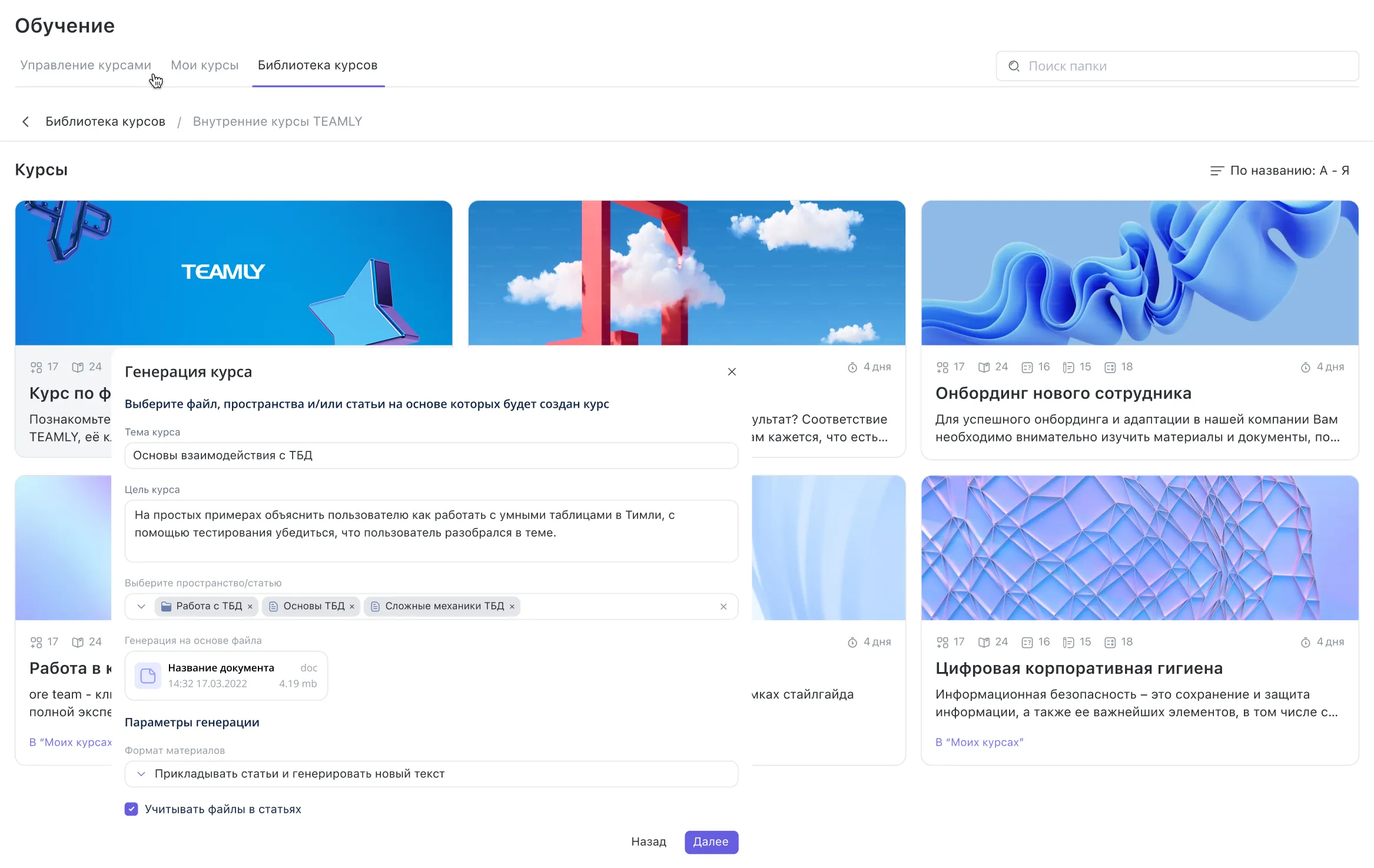The image size is (1374, 868).
Task: Remove the Сложные механики ТБД chip
Action: (x=512, y=607)
